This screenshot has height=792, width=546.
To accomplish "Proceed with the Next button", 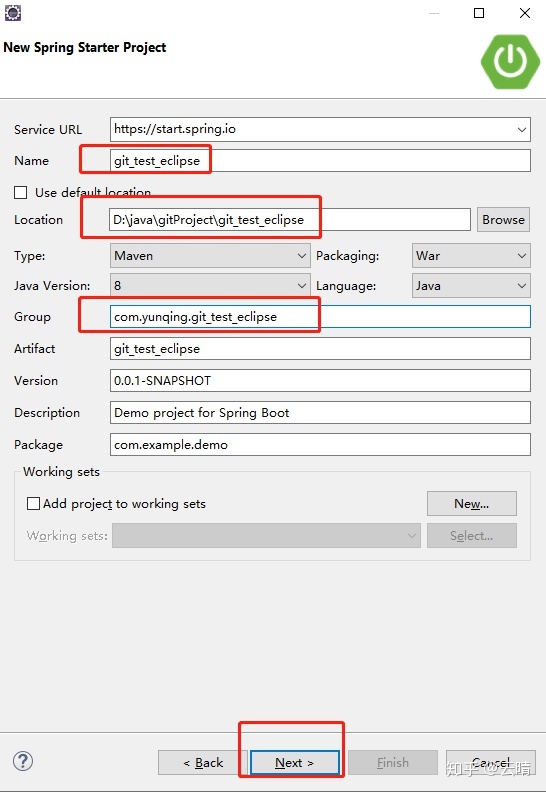I will point(294,762).
